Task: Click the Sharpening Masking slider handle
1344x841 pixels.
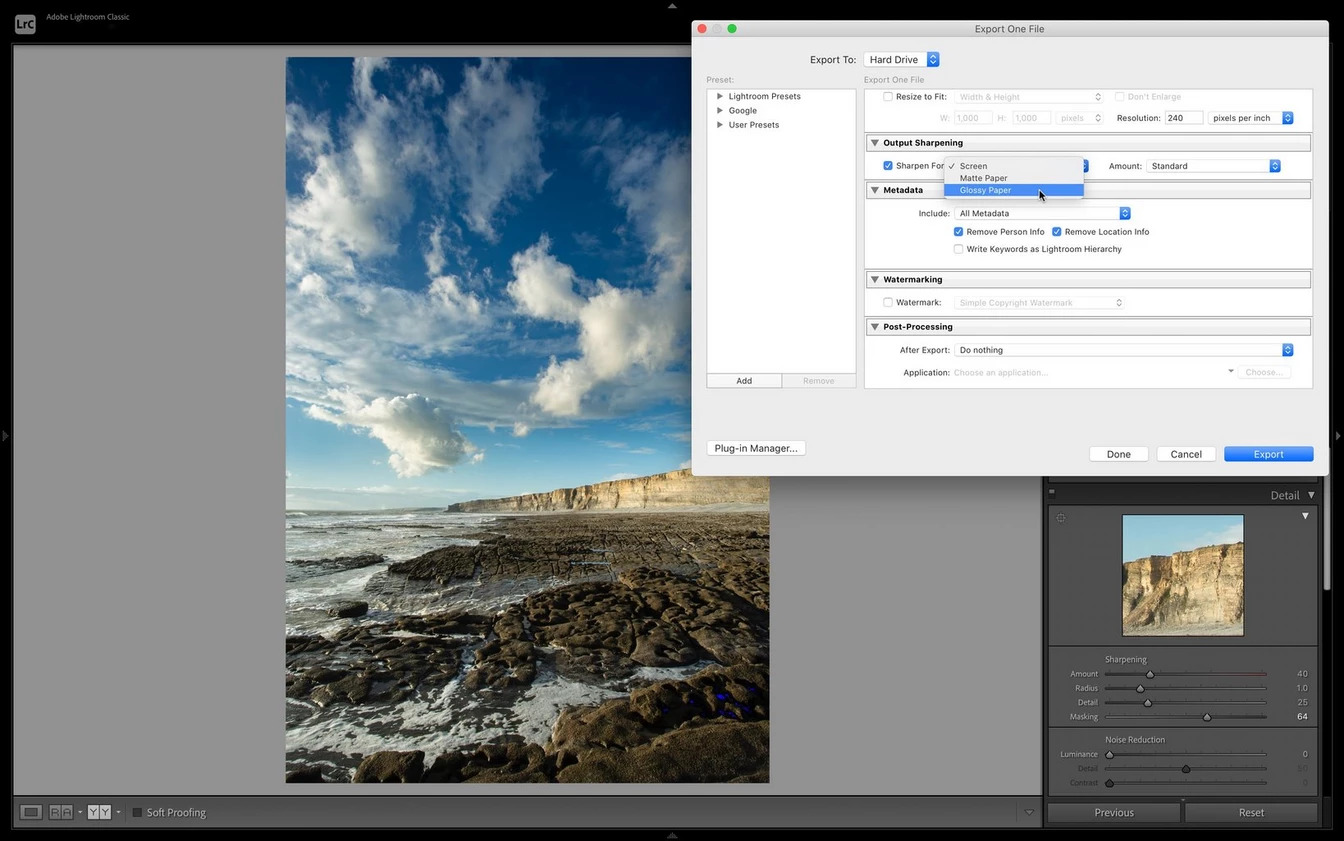Action: pos(1207,717)
